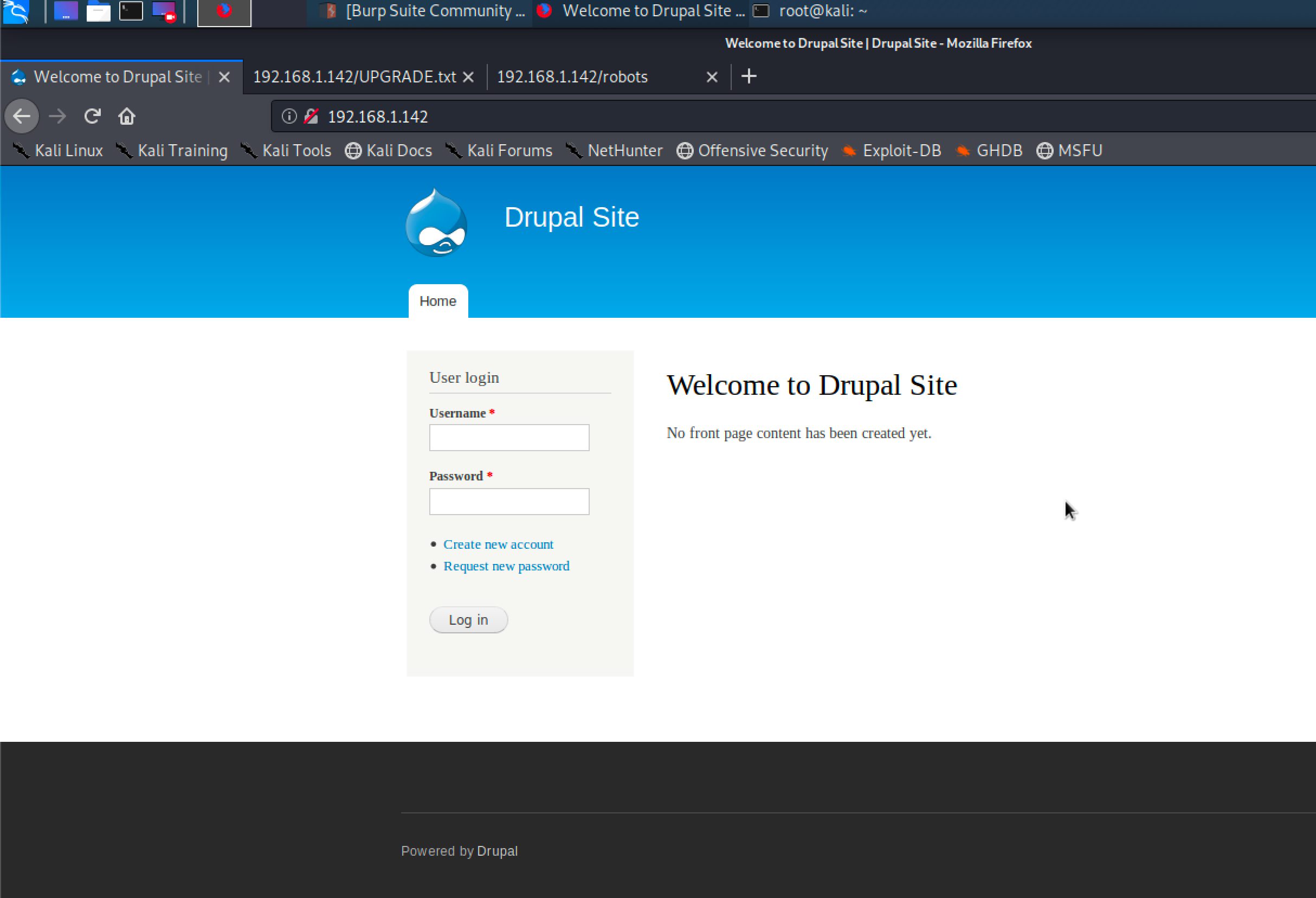Click the Drupal droplet logo
Image resolution: width=1316 pixels, height=898 pixels.
[x=436, y=223]
